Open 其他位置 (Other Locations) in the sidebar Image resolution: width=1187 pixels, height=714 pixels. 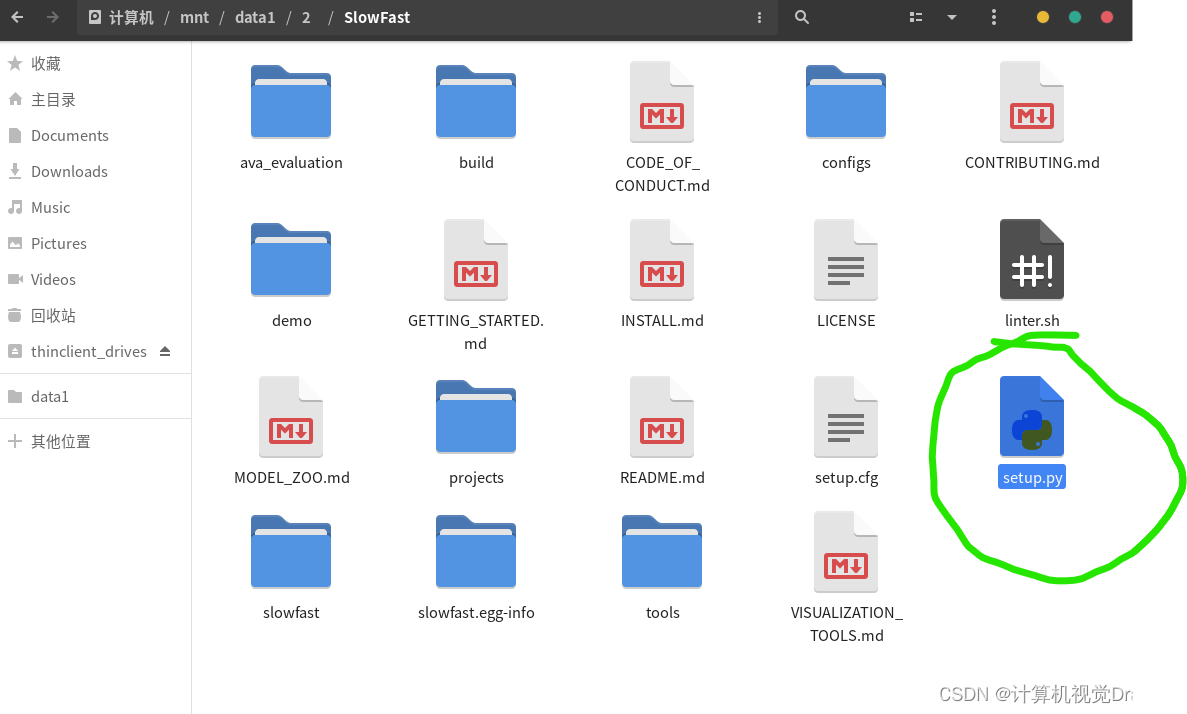pyautogui.click(x=95, y=441)
